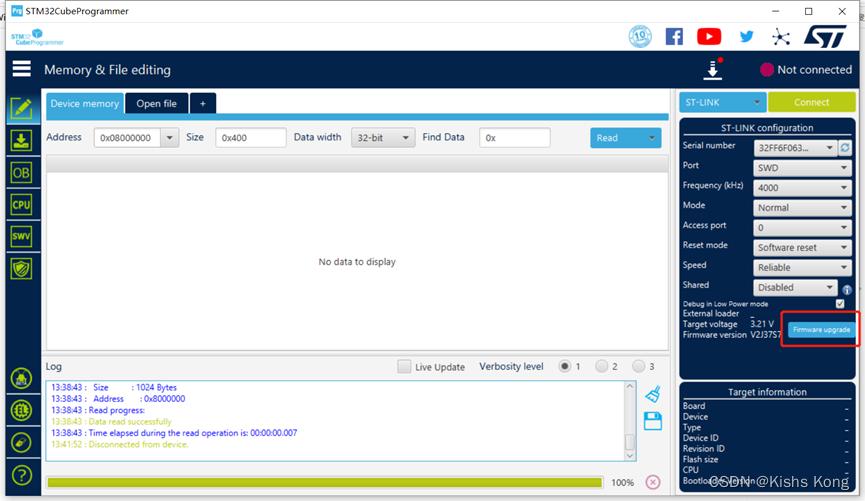Open the Facebook link icon
The height and width of the screenshot is (501, 865).
674,37
